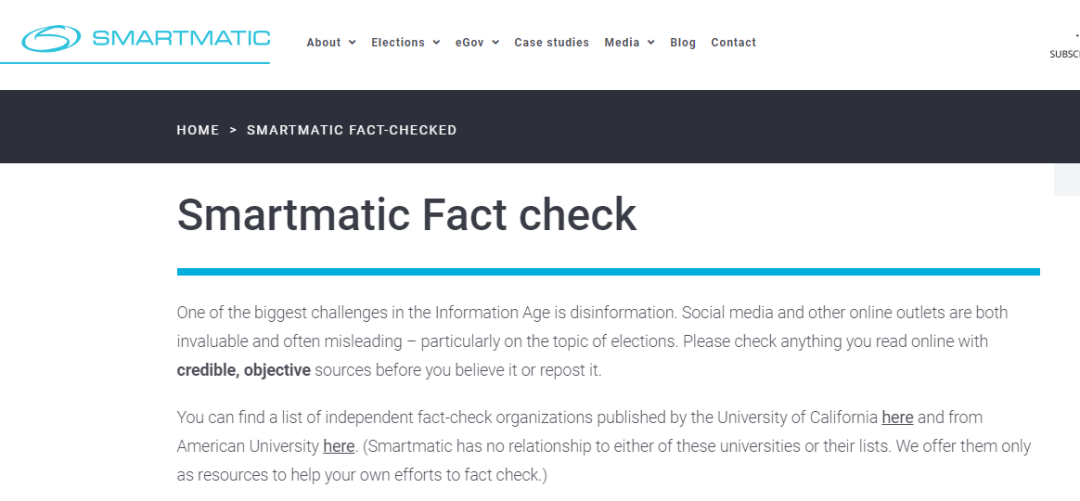The width and height of the screenshot is (1080, 501).
Task: Go to Case studies page
Action: (552, 42)
